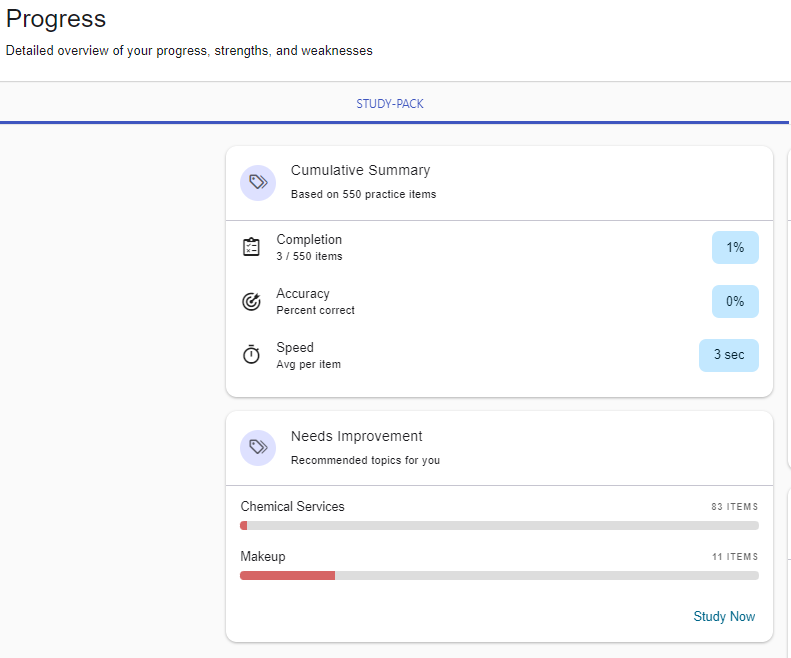
Task: Click the Makeup progress bar
Action: pos(499,575)
